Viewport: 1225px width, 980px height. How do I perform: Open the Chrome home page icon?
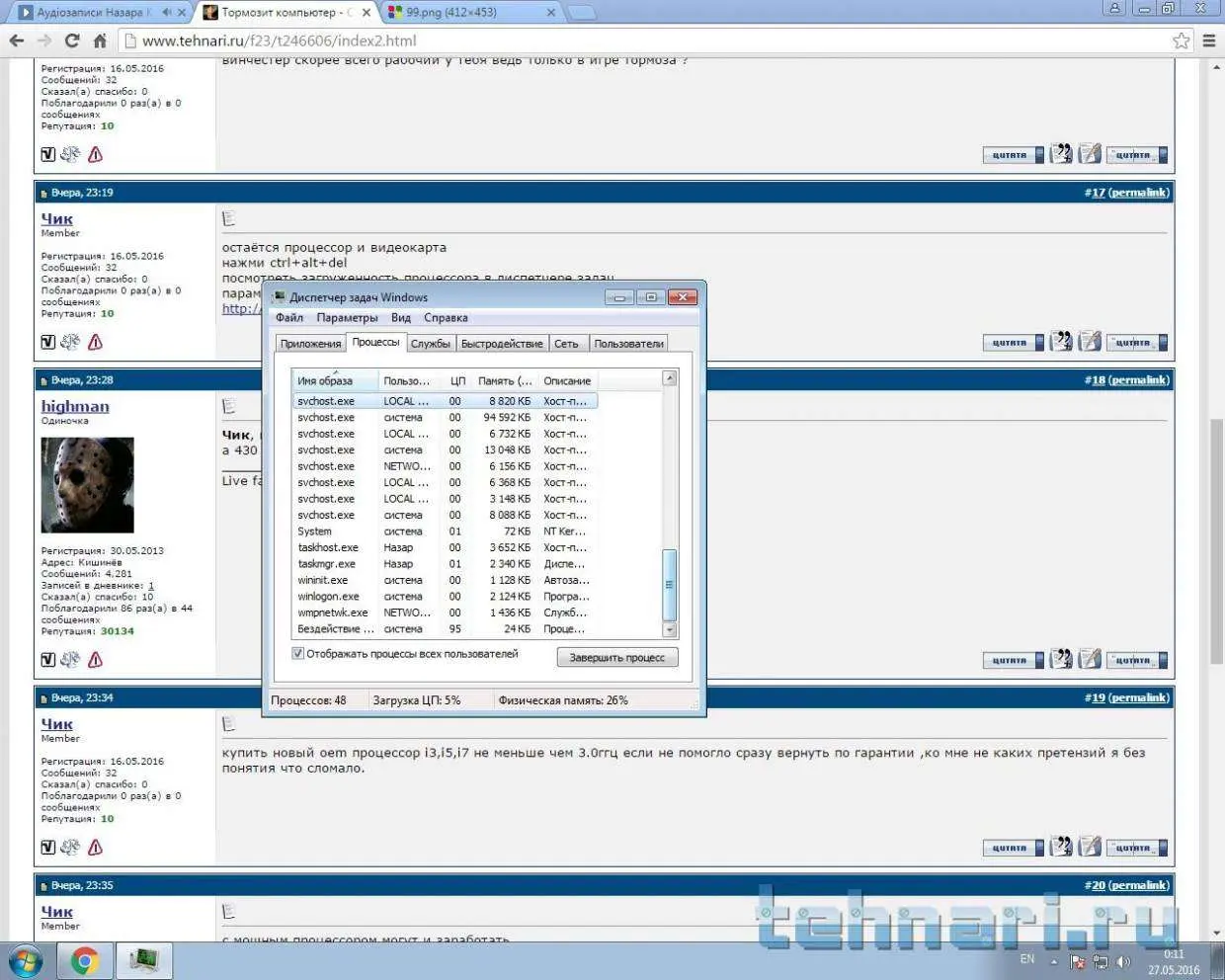pos(100,41)
